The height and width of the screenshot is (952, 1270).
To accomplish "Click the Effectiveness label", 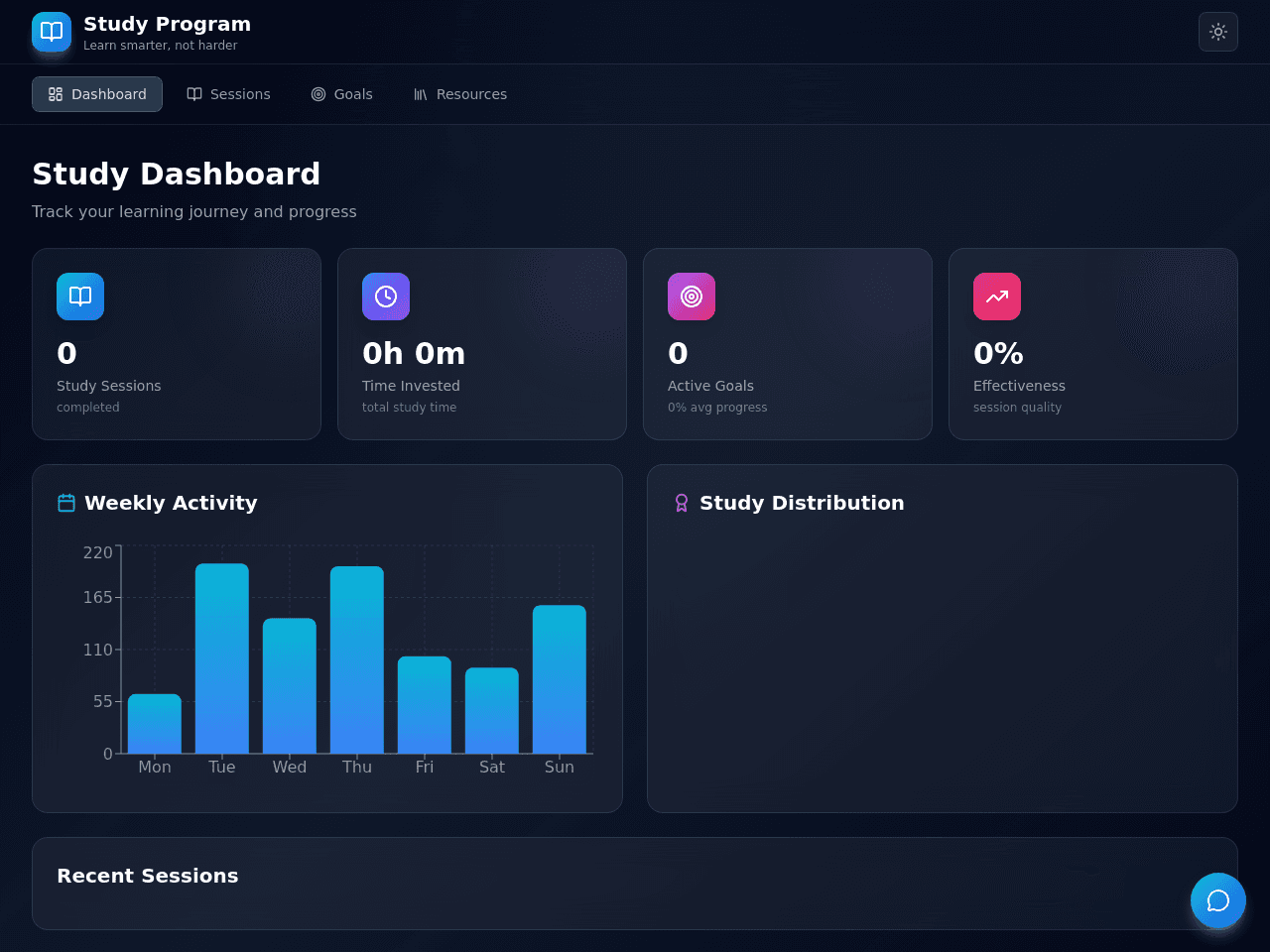I will 1019,386.
